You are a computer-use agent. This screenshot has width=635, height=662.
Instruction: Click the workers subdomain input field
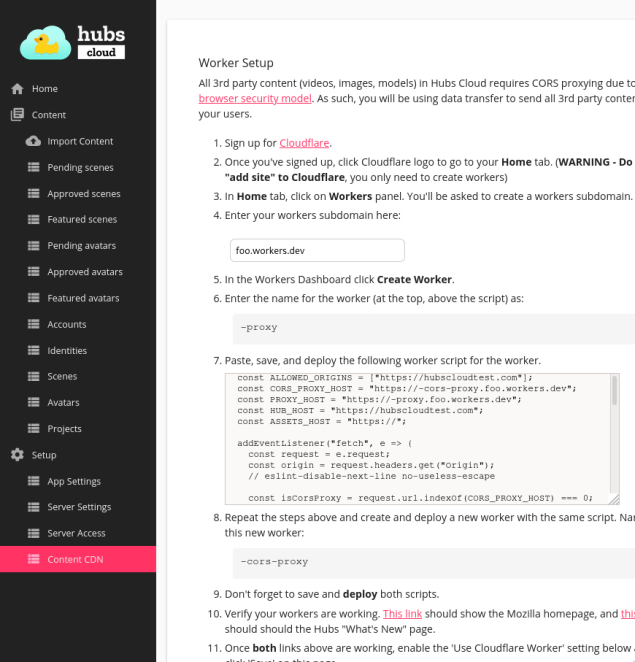(x=317, y=250)
